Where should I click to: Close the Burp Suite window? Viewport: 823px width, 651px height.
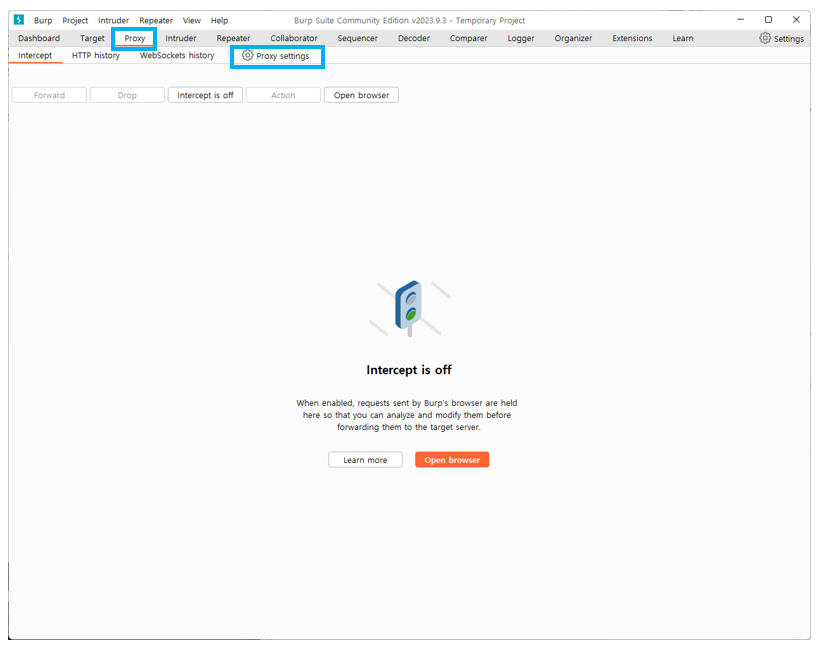pos(796,19)
